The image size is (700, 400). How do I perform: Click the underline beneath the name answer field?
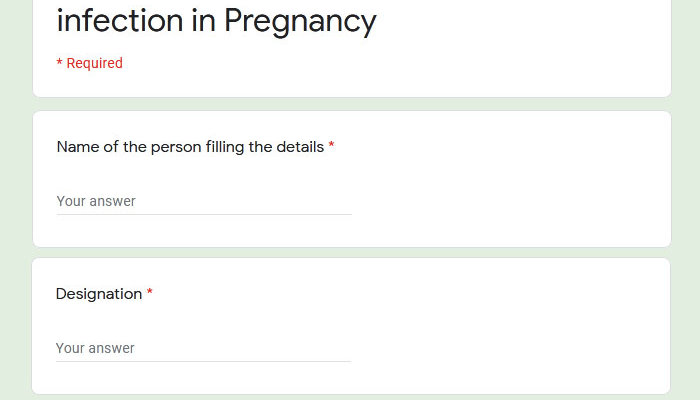(x=204, y=214)
